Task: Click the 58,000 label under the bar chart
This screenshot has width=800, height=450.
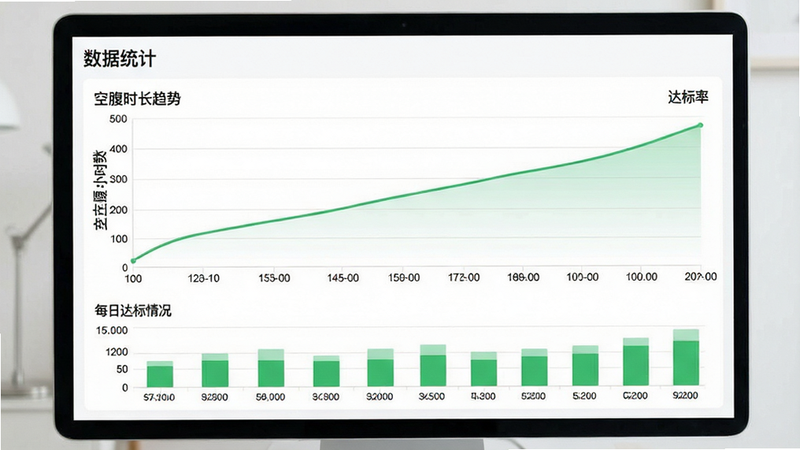Action: (270, 397)
